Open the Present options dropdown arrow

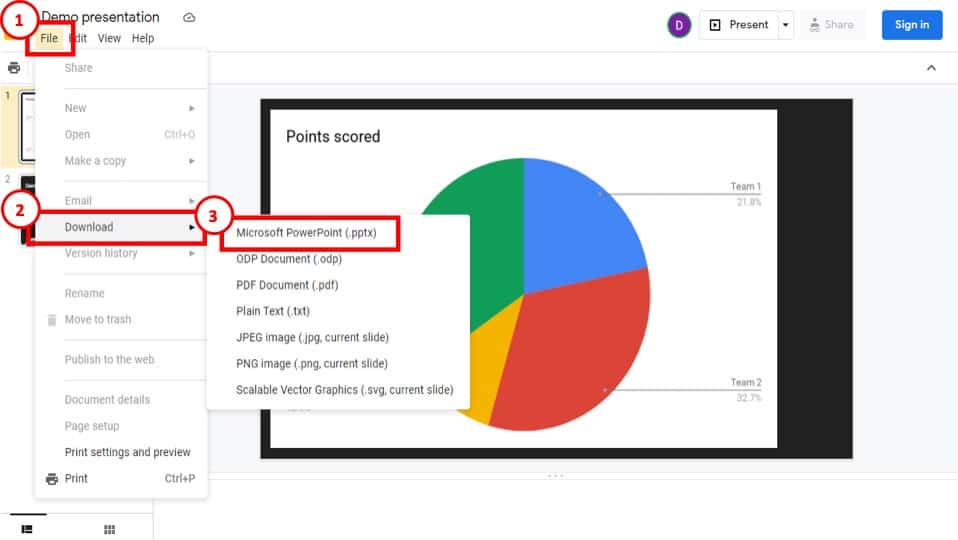point(786,25)
